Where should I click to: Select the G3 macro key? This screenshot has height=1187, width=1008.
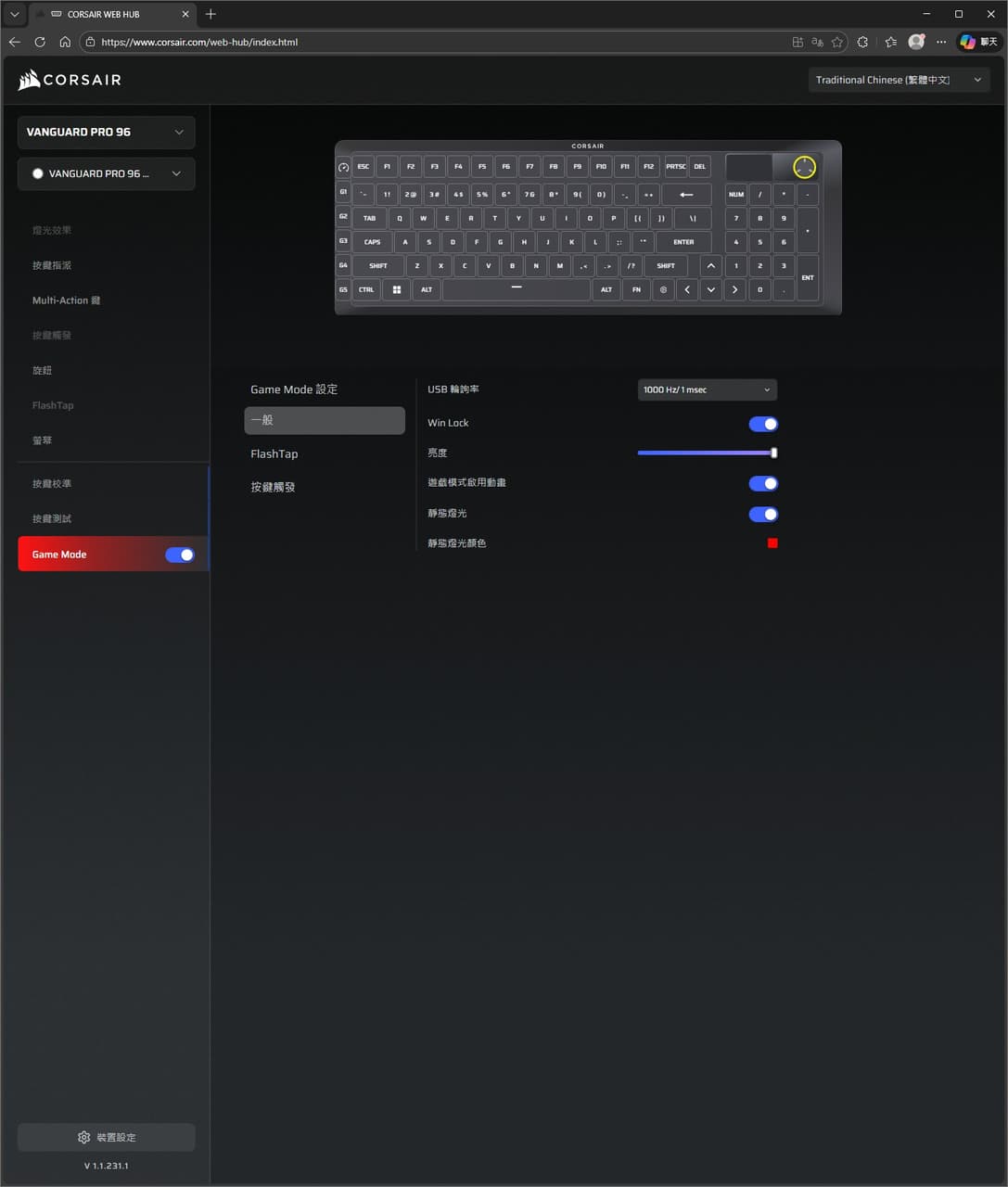343,241
